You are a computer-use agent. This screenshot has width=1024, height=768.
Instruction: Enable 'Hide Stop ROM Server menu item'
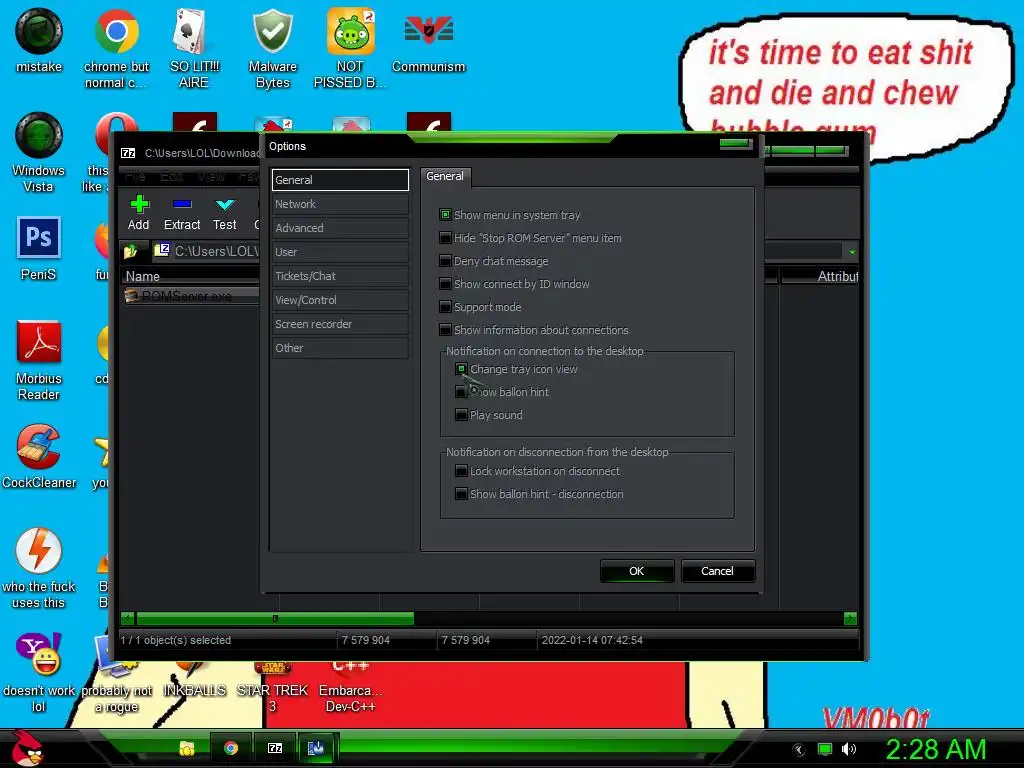[x=445, y=238]
